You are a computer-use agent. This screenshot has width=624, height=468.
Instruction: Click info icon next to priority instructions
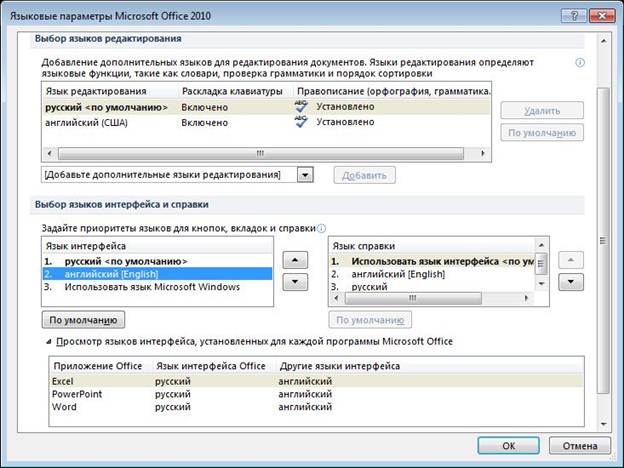coord(321,228)
